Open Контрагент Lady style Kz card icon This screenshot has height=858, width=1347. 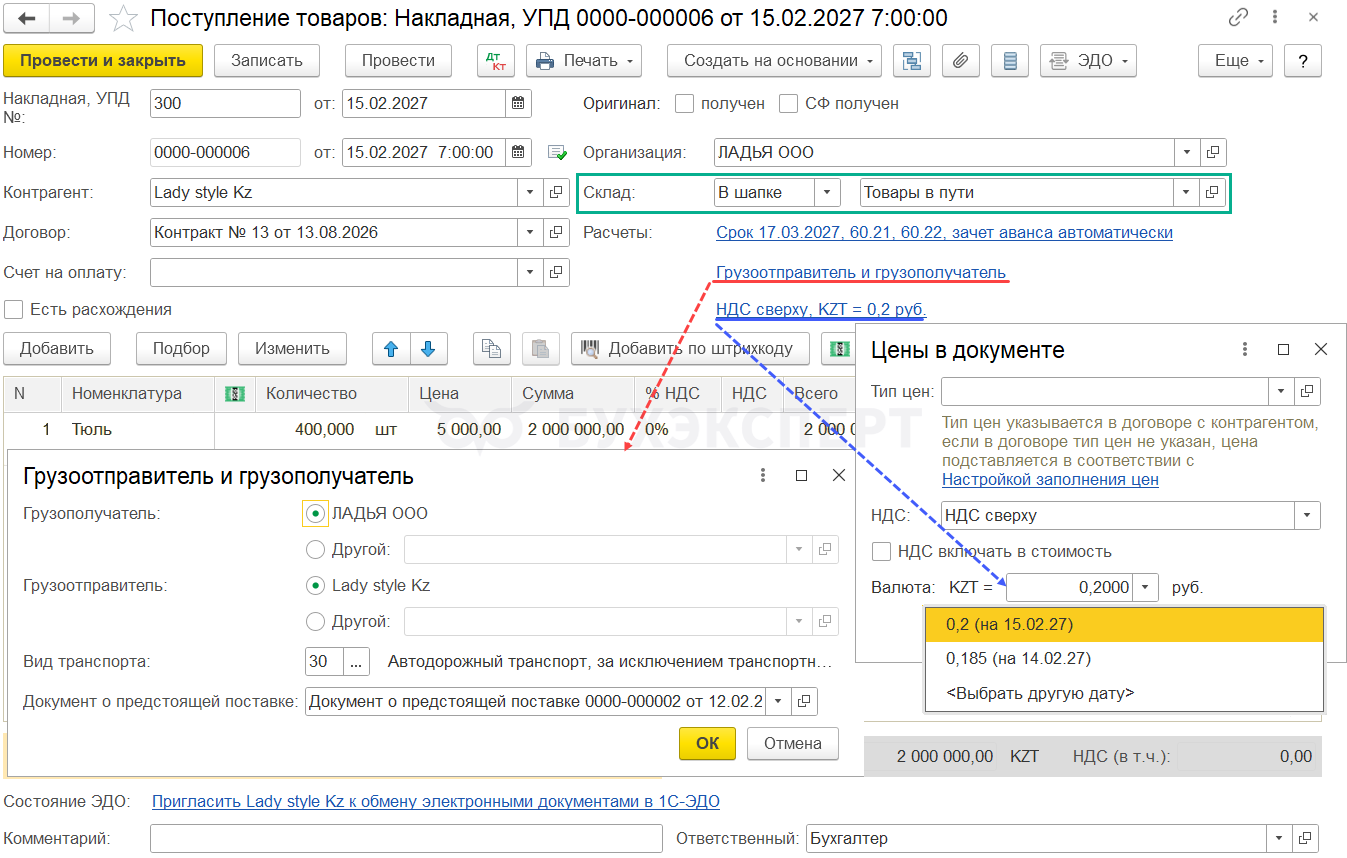coord(556,192)
